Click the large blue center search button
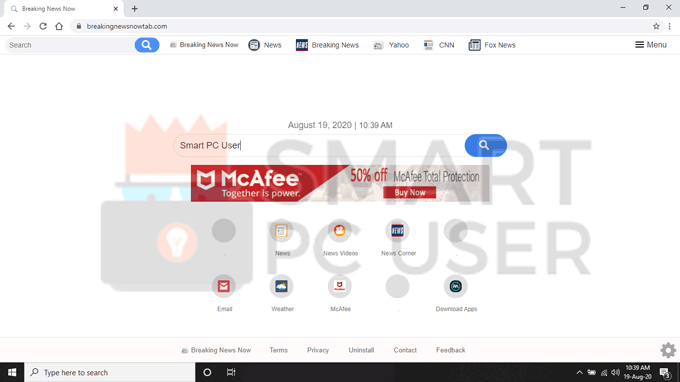This screenshot has width=680, height=382. point(485,145)
